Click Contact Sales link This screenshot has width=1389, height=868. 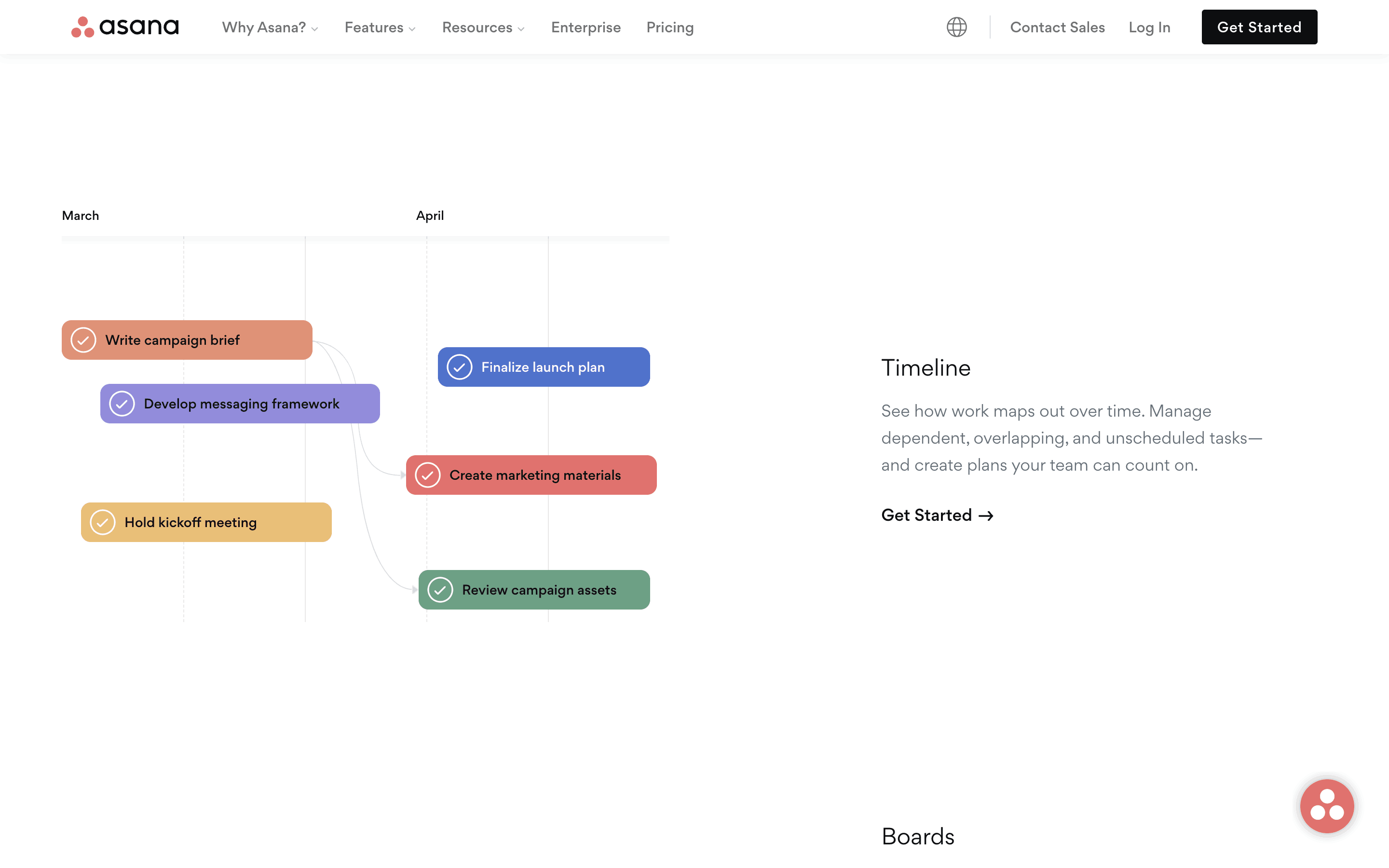[x=1057, y=27]
